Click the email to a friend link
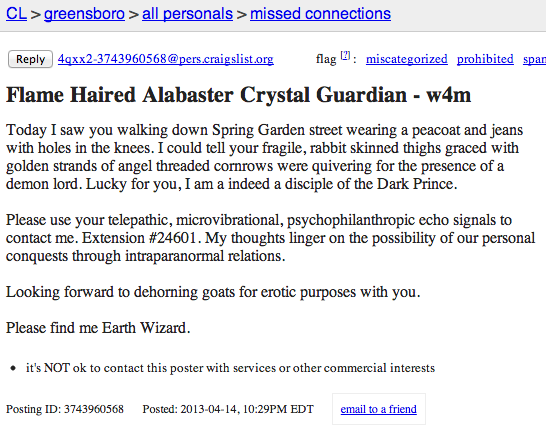Viewport: 546px width, 436px height. (x=379, y=409)
